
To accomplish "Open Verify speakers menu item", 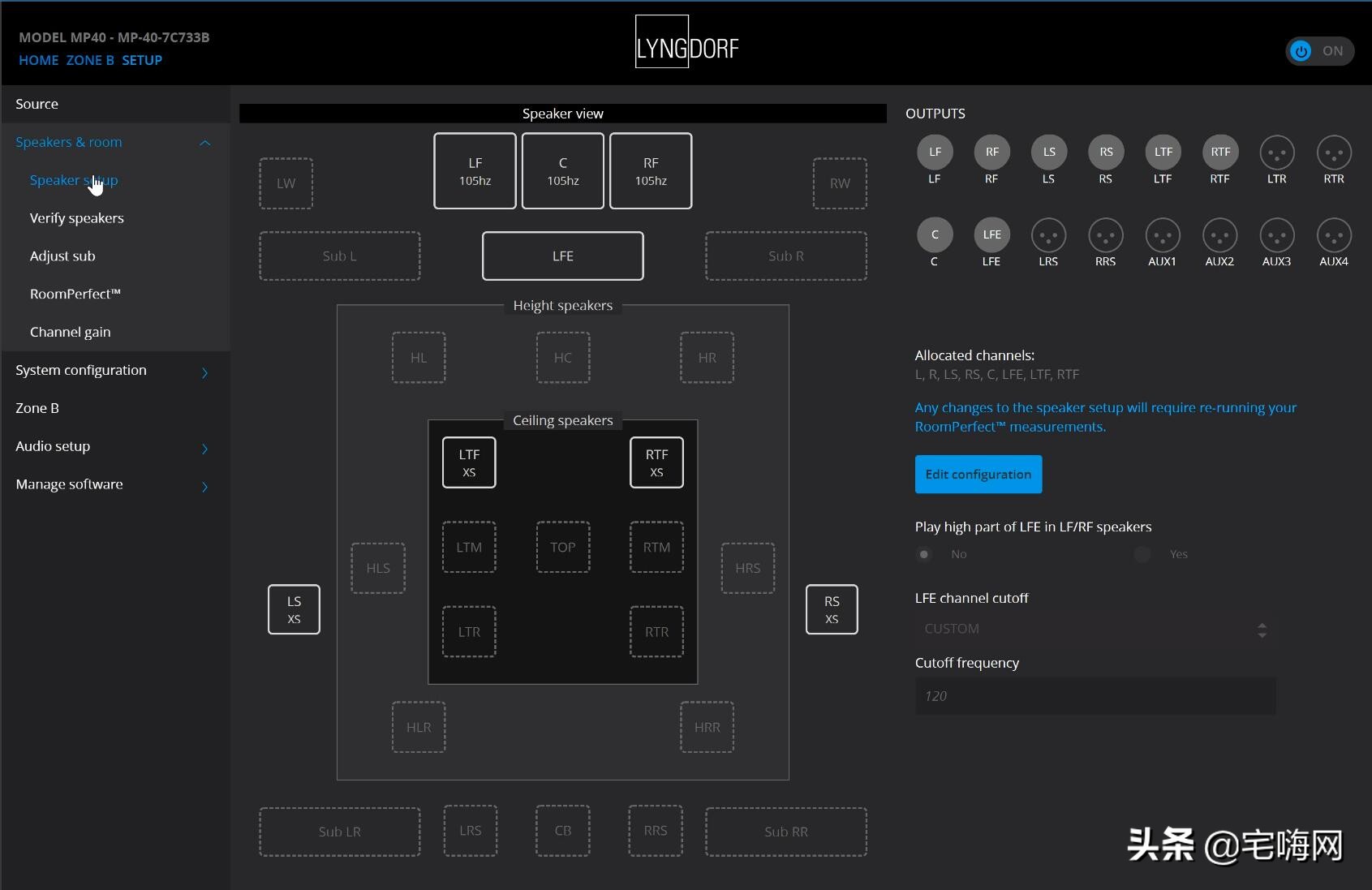I will [x=77, y=218].
